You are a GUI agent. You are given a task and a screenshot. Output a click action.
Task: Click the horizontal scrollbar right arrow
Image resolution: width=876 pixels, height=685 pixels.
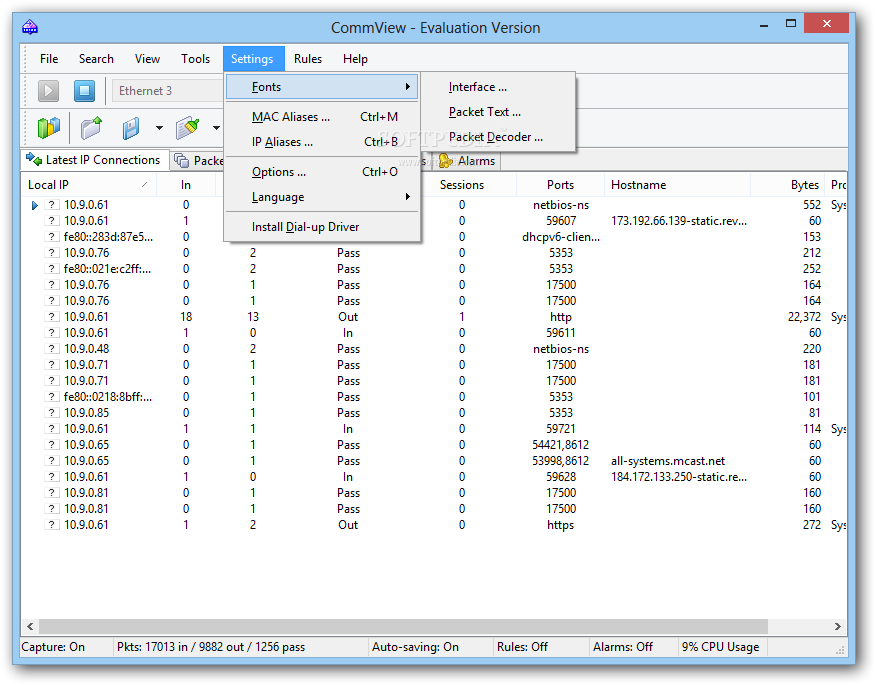(x=837, y=626)
